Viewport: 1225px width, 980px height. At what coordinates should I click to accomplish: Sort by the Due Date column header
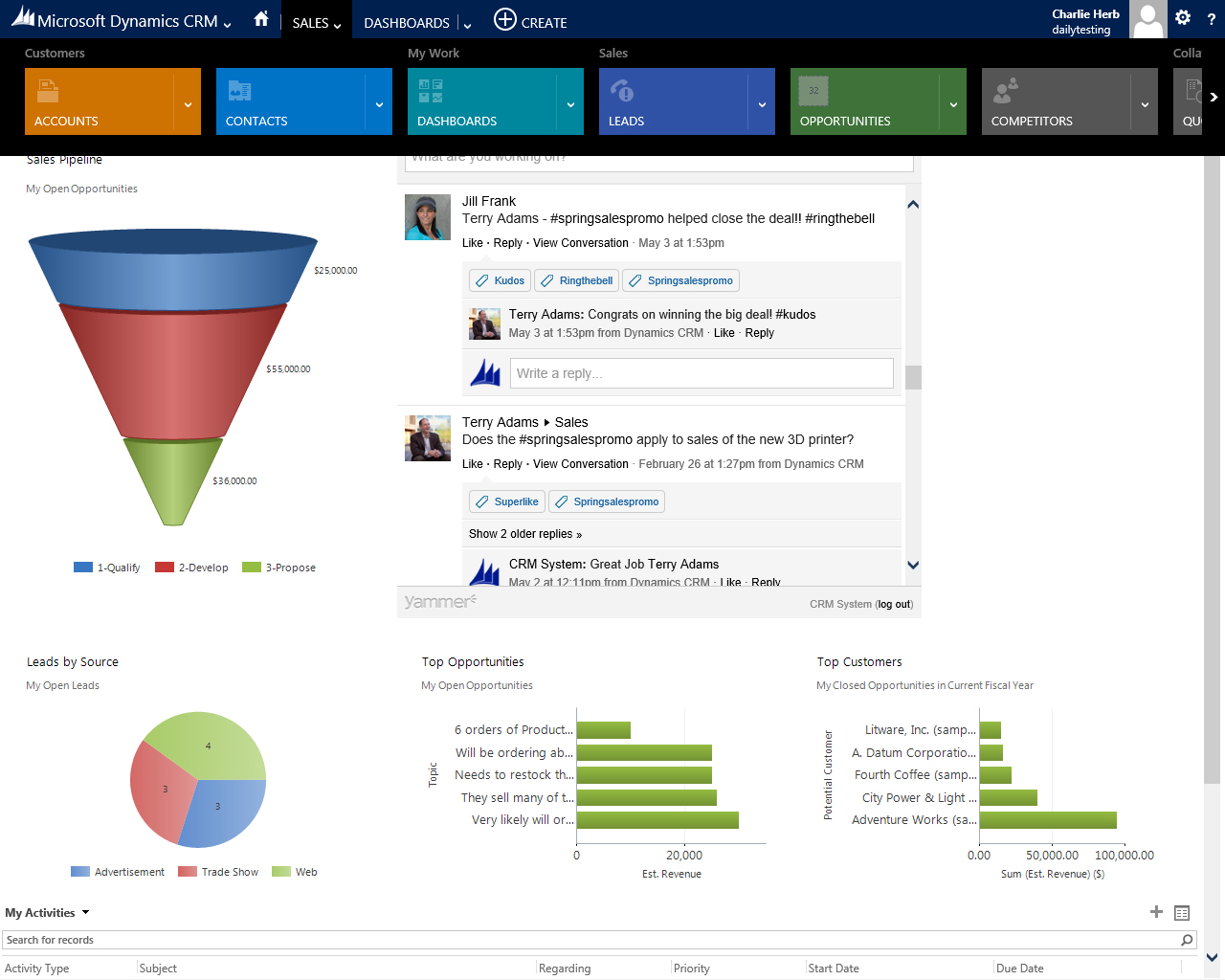[1020, 969]
